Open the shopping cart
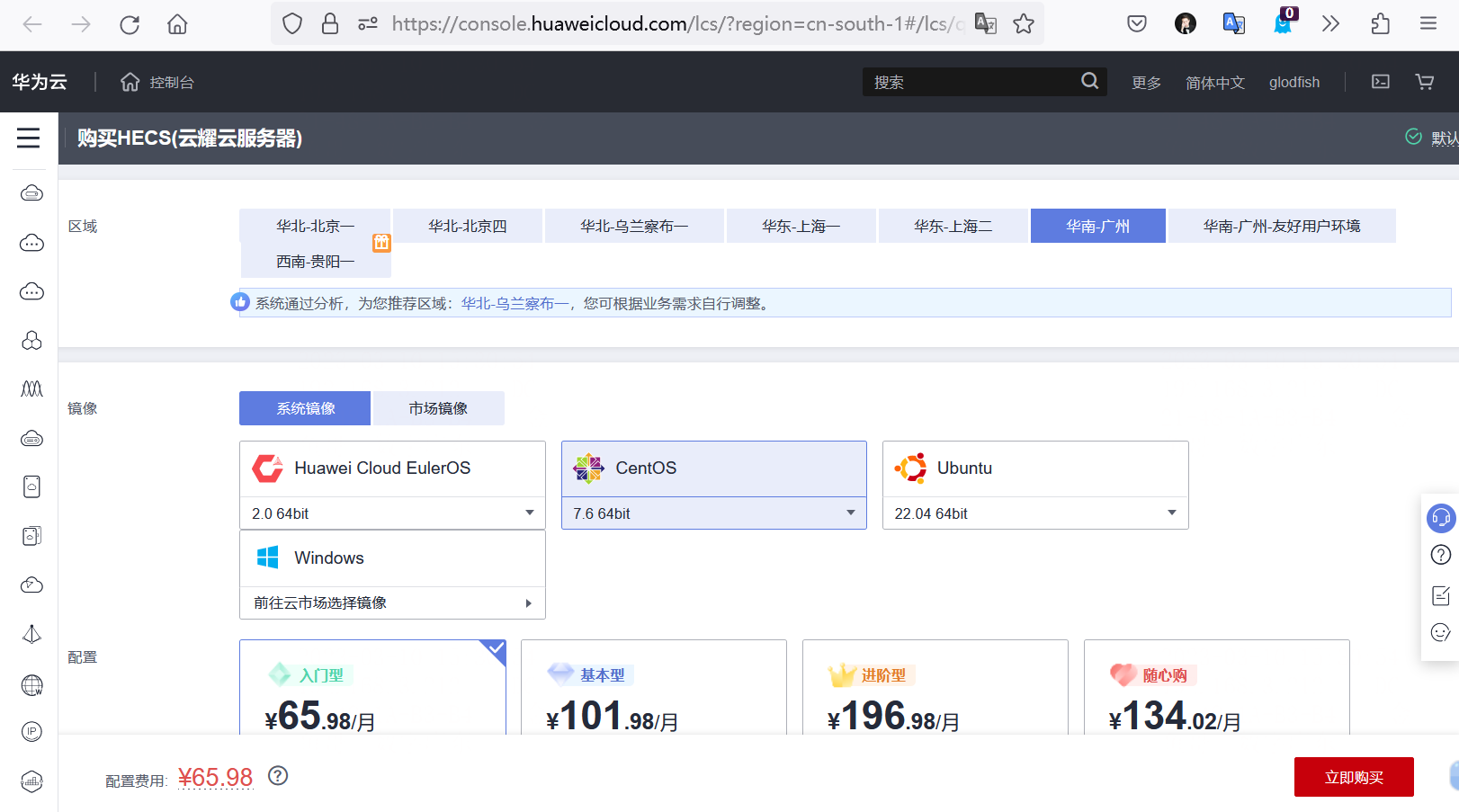 1425,82
